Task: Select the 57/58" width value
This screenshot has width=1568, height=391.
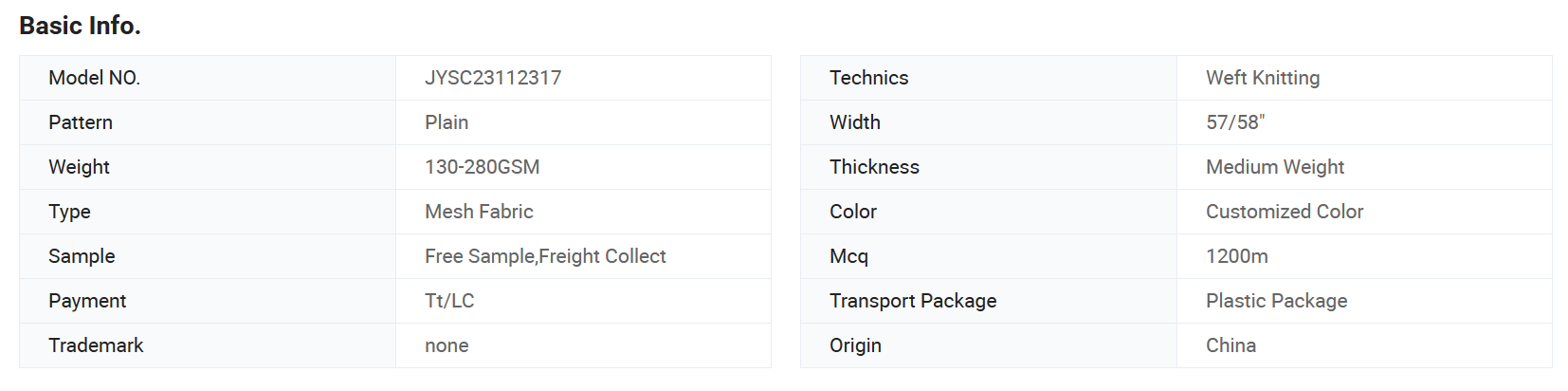Action: 1235,122
